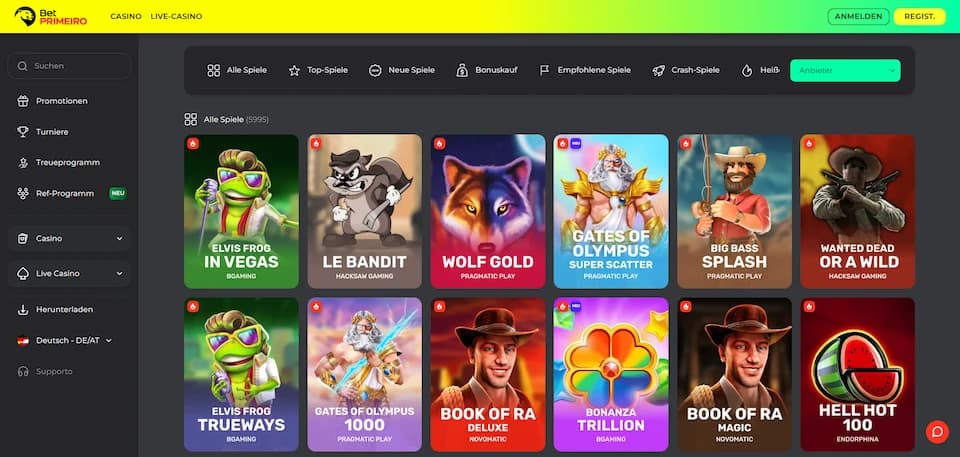
Task: Click the Austrian flag language icon
Action: click(23, 341)
